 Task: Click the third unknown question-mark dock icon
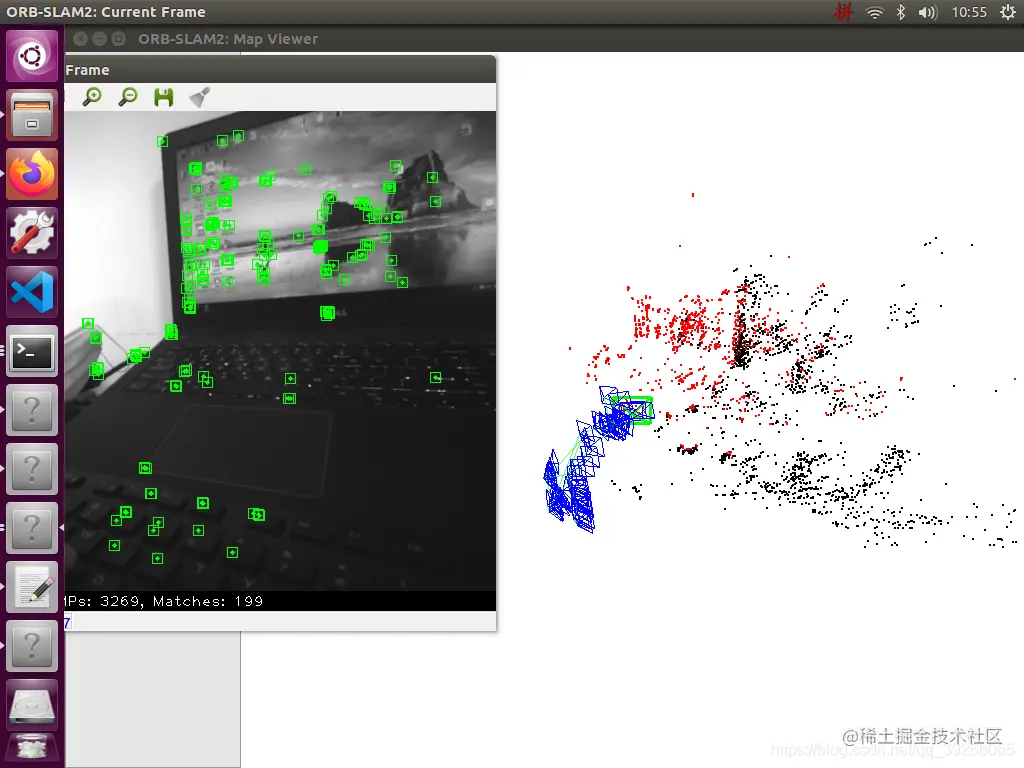(32, 528)
